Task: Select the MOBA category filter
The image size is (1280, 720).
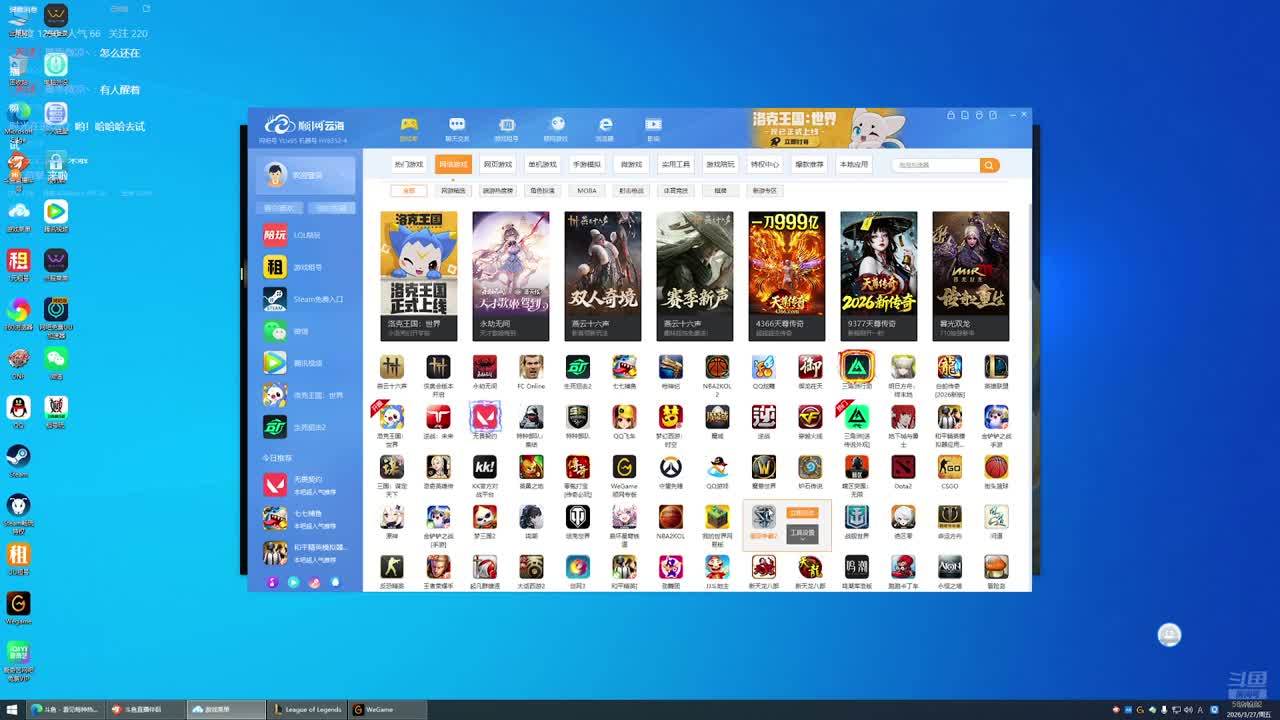Action: (587, 190)
